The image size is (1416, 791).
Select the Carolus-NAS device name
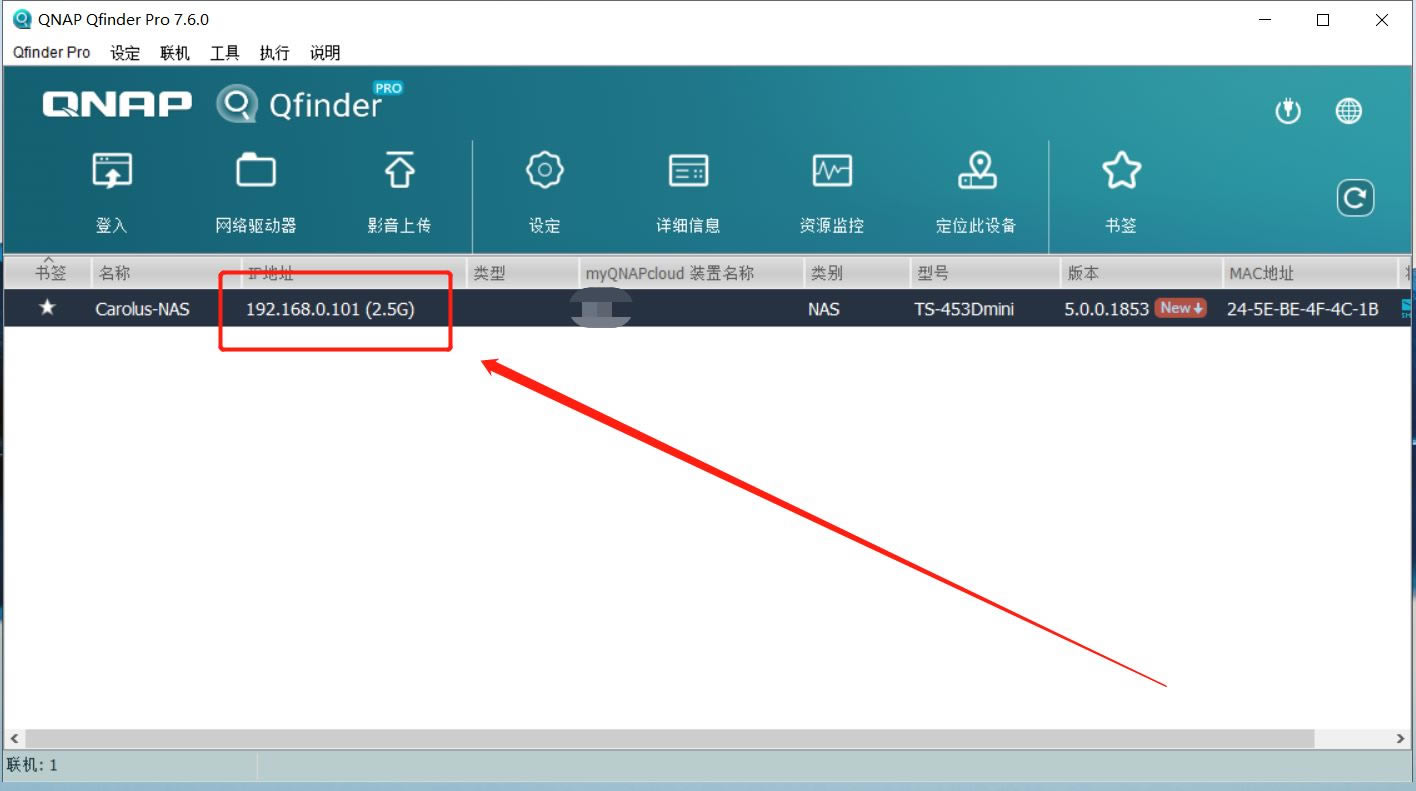(x=142, y=309)
